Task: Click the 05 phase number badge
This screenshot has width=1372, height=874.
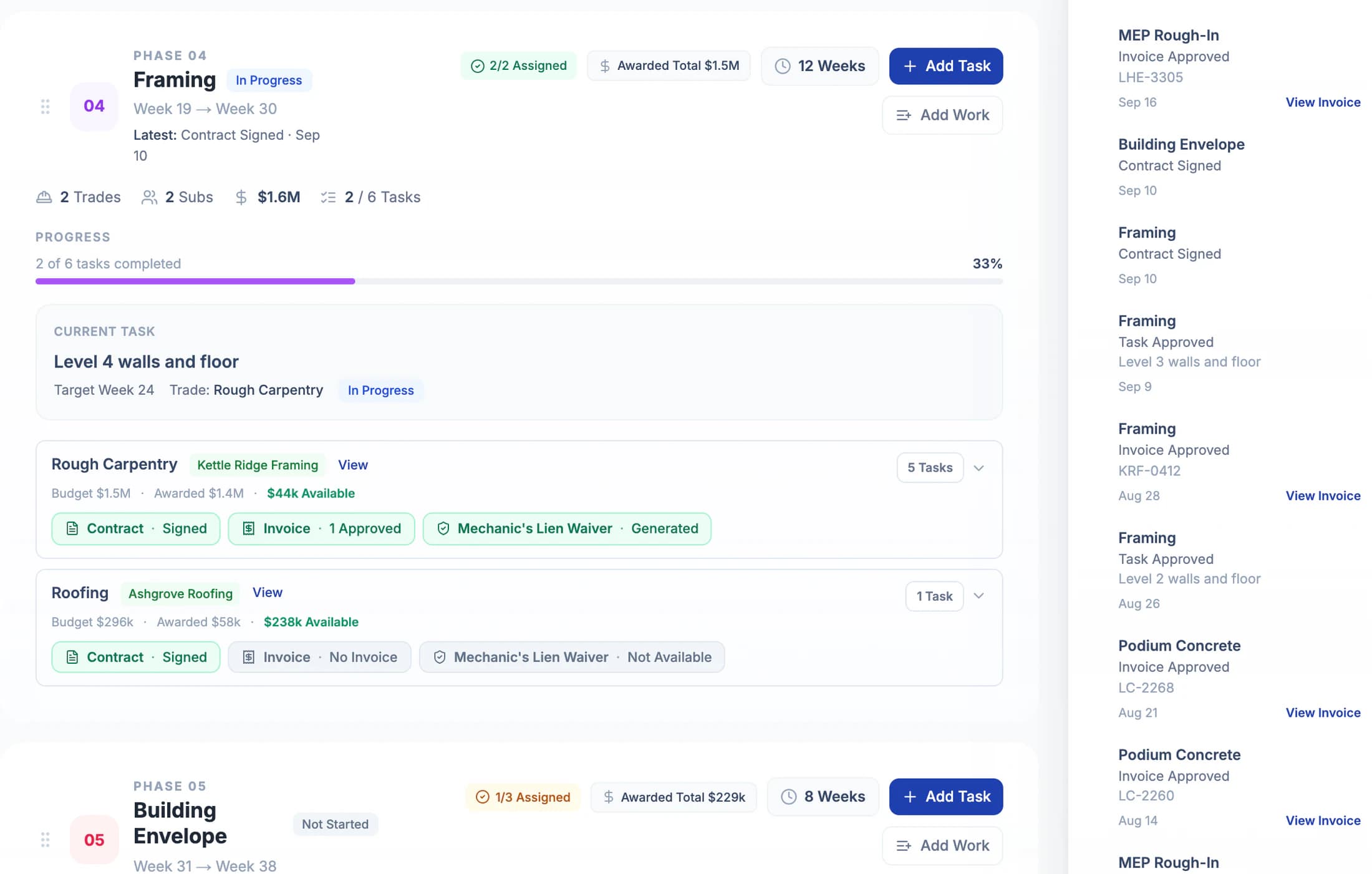Action: 94,840
